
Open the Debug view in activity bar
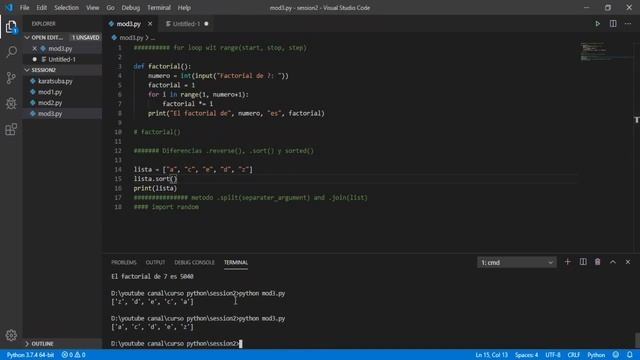pyautogui.click(x=11, y=103)
